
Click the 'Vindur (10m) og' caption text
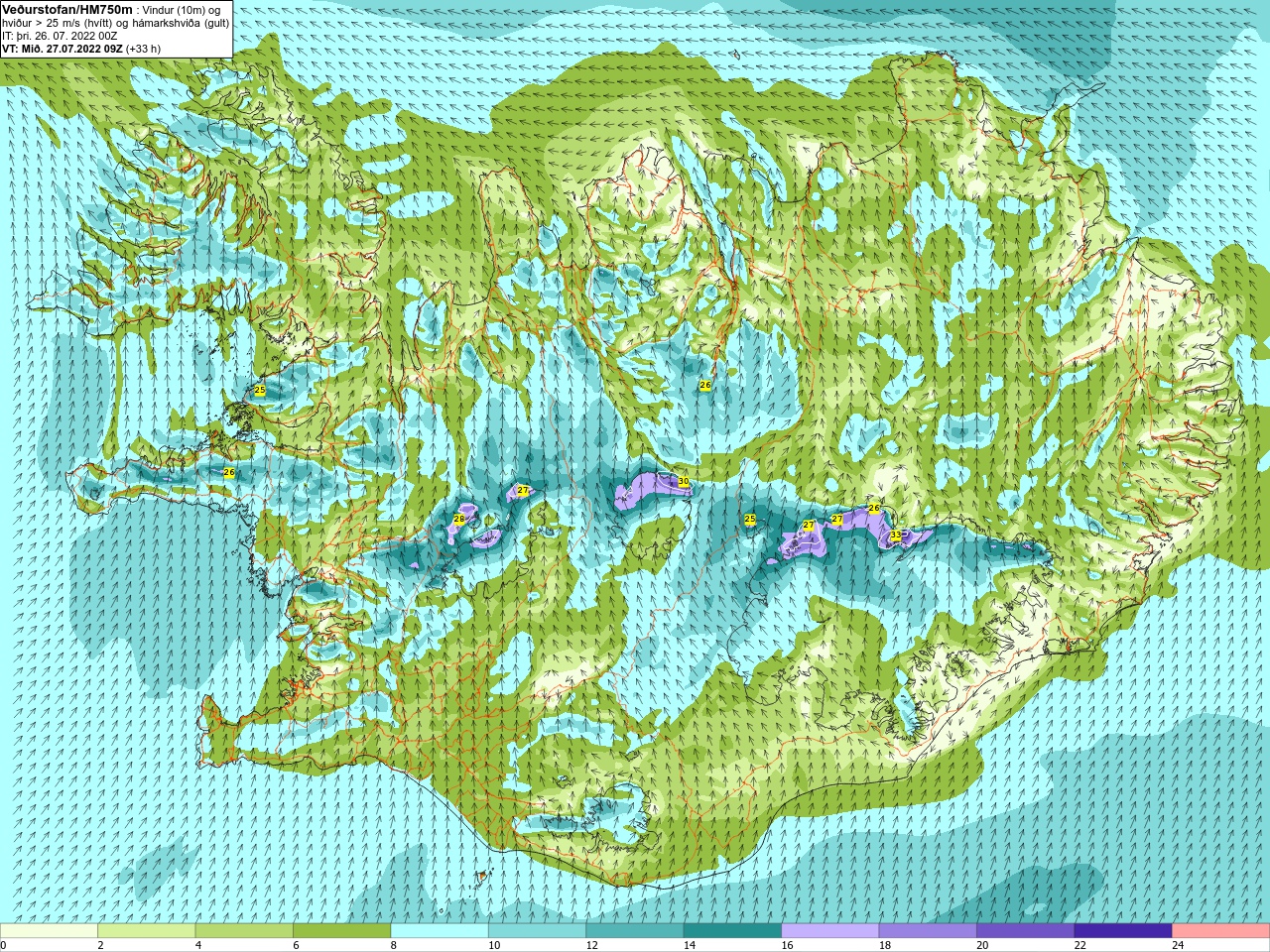(x=183, y=9)
